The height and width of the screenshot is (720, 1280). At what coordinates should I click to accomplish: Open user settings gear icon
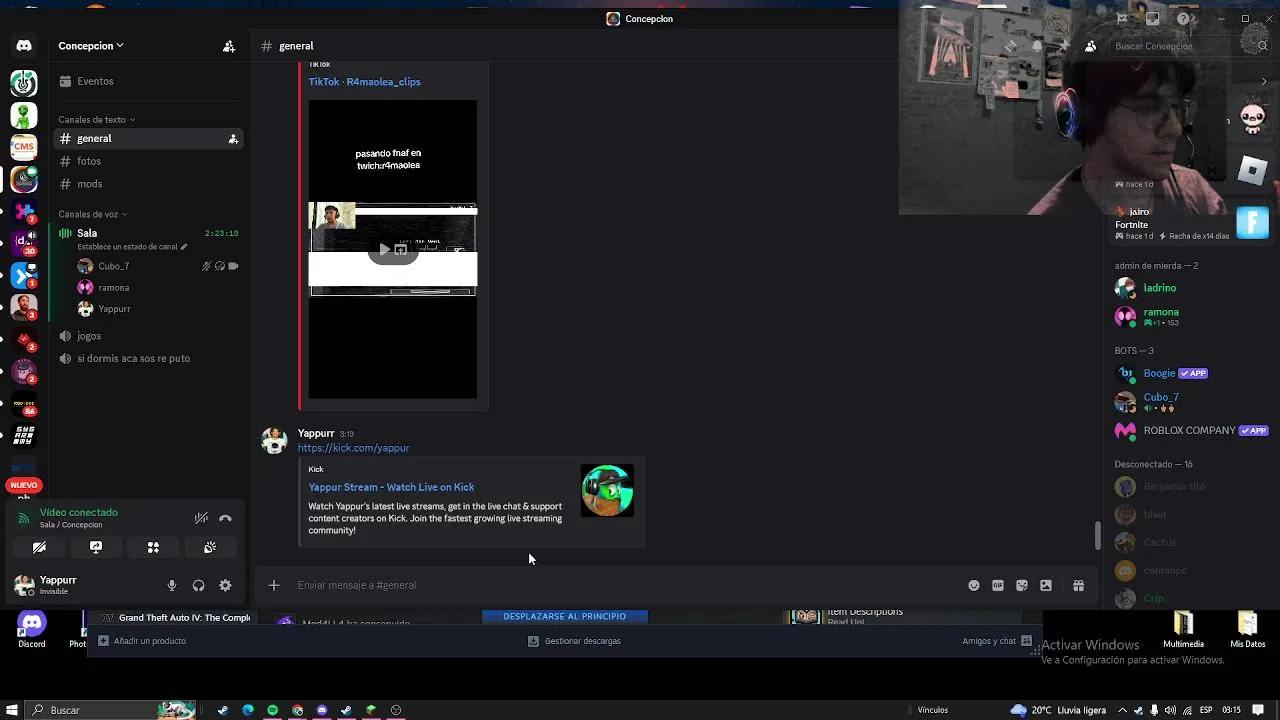pos(225,586)
